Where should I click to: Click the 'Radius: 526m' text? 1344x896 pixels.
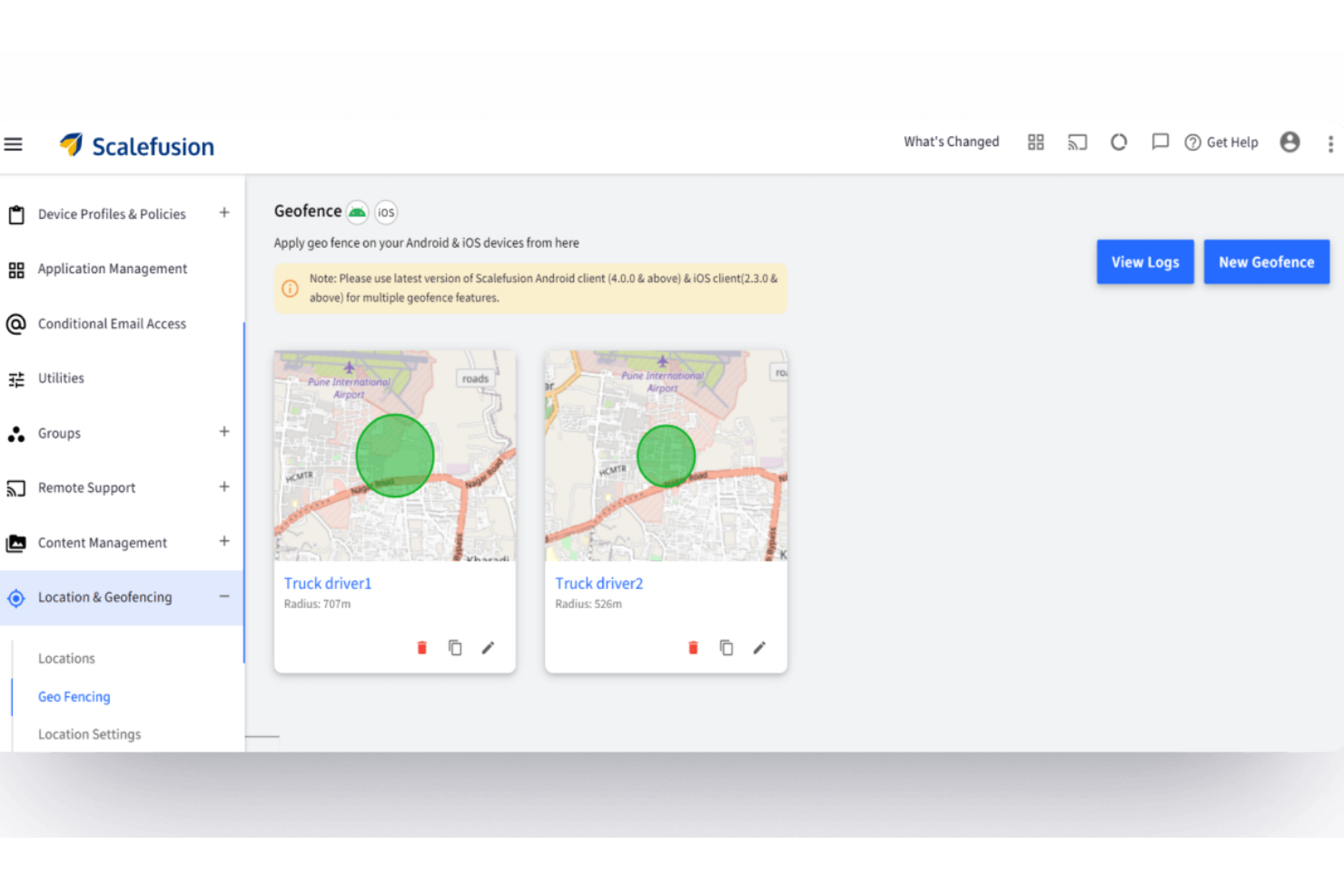click(x=588, y=605)
